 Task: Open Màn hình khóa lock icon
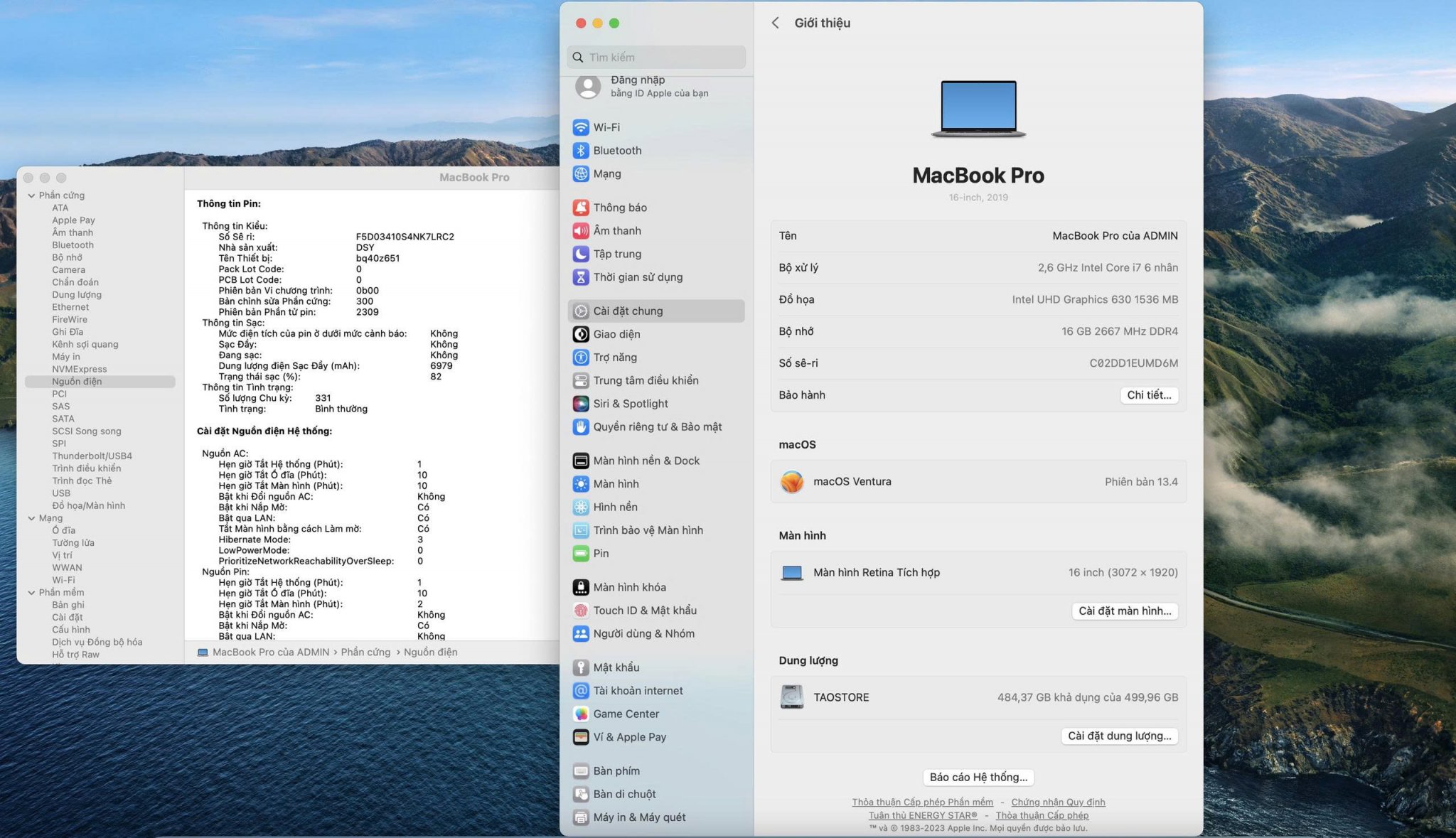581,587
